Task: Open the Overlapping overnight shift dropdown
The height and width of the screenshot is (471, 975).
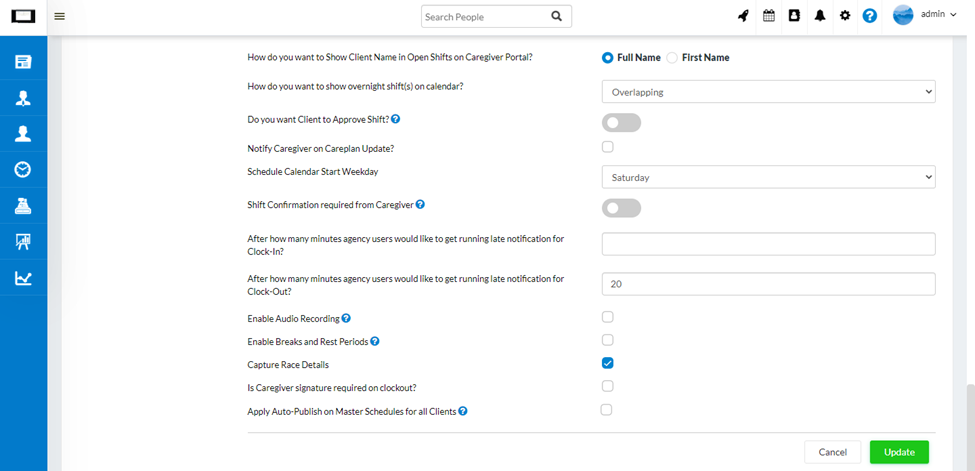Action: pos(768,92)
